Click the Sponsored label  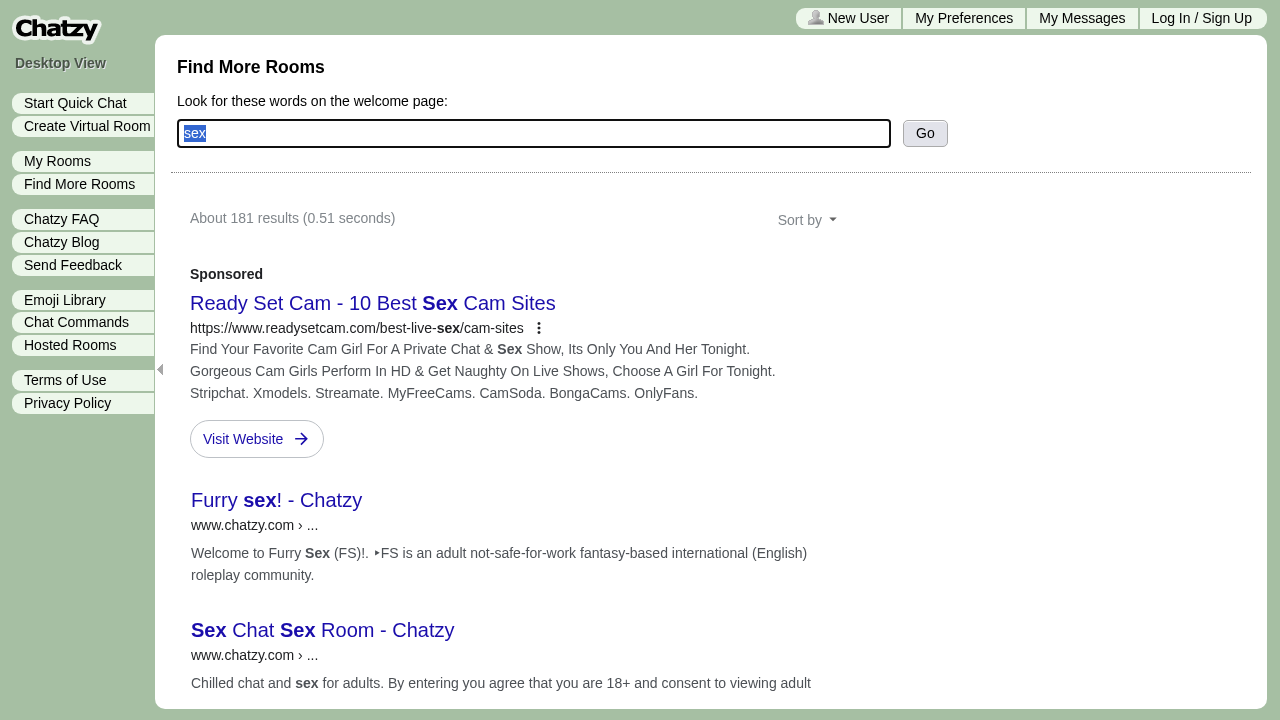(226, 274)
